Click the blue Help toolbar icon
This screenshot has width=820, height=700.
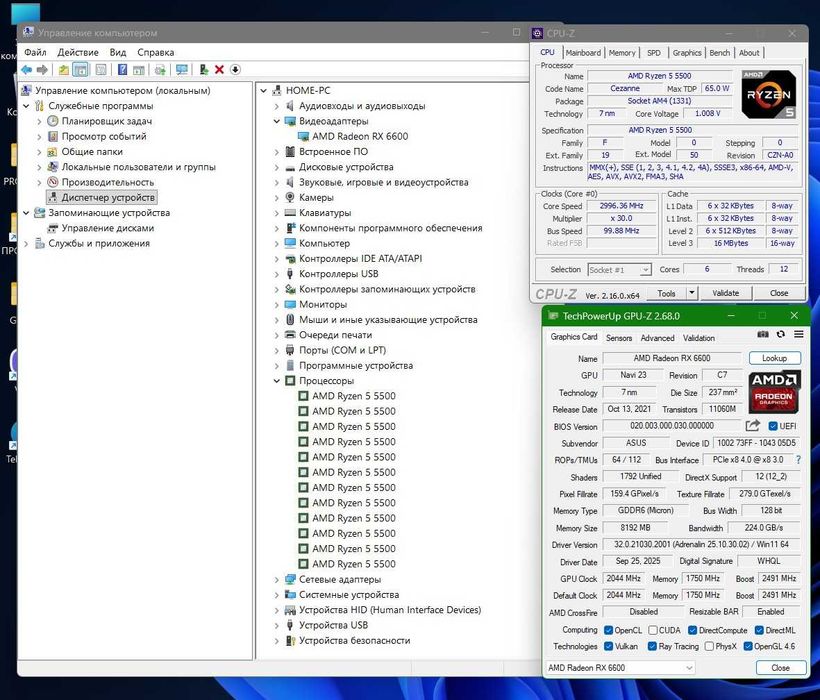[122, 69]
